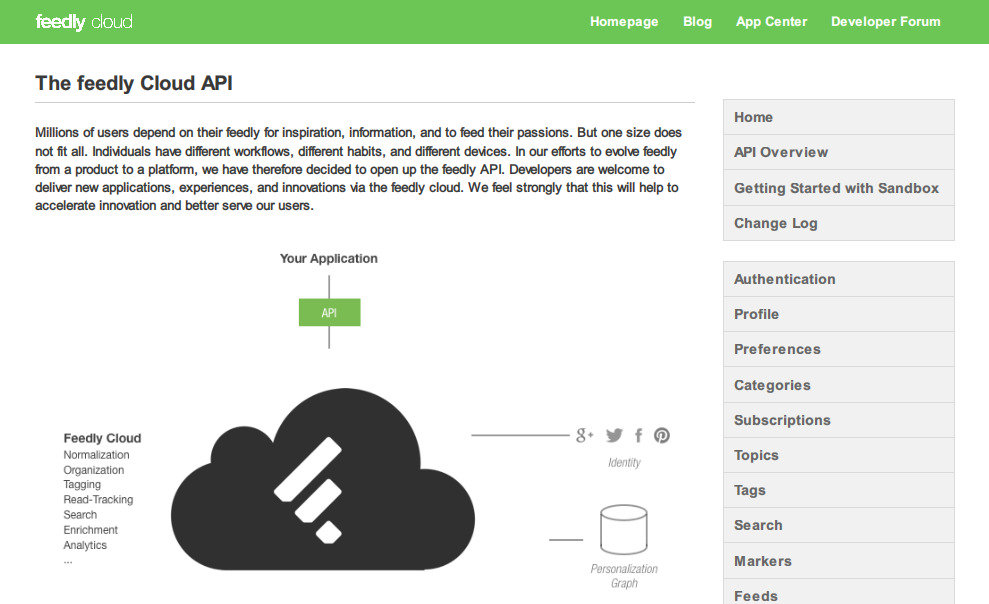Click the green API box

329,313
